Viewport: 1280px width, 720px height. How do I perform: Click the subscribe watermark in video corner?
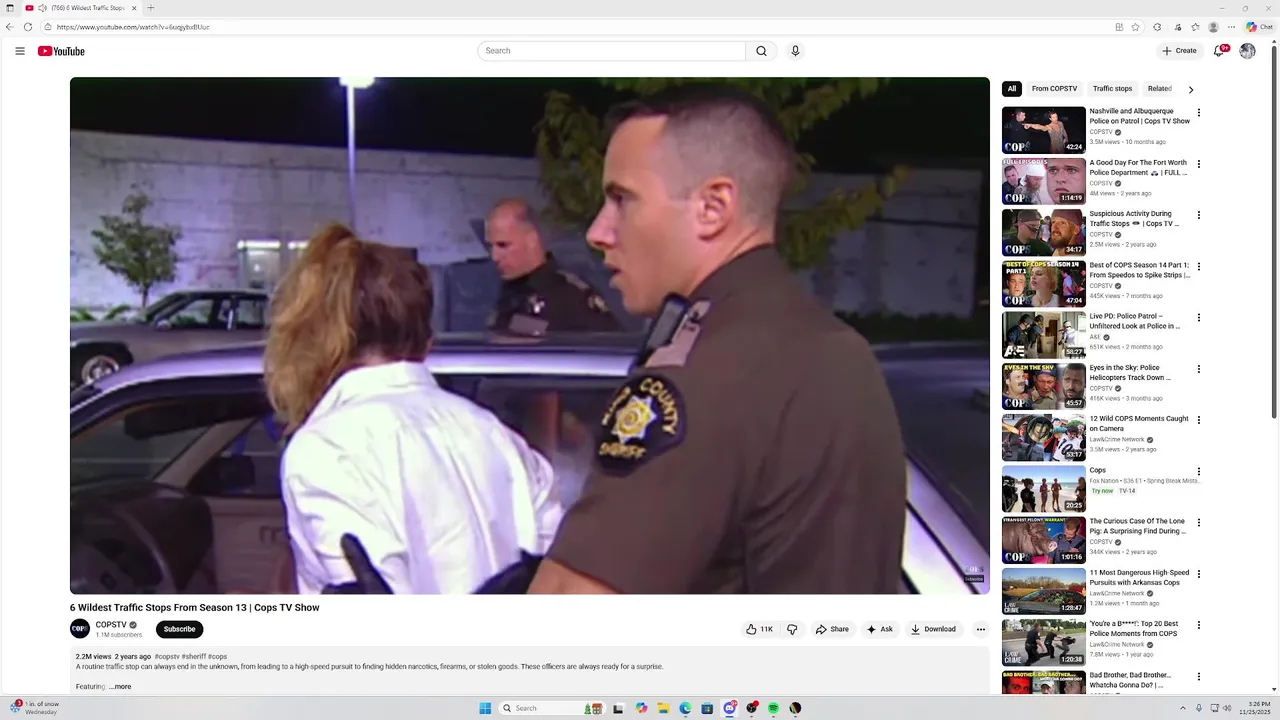973,575
